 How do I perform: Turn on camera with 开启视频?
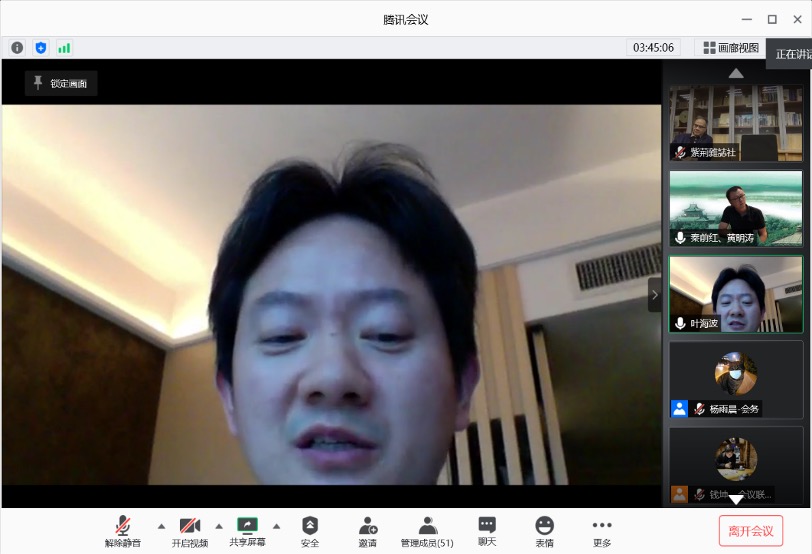190,526
